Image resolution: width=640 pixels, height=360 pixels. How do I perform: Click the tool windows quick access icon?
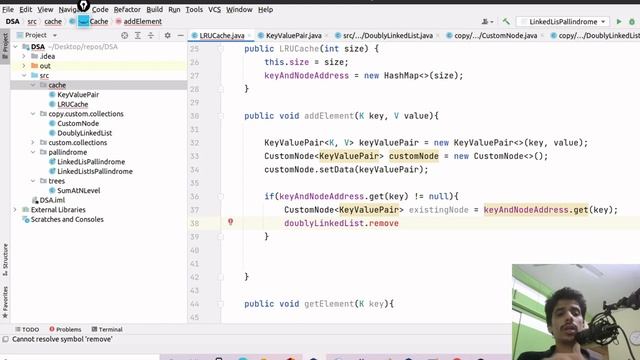pyautogui.click(x=5, y=339)
